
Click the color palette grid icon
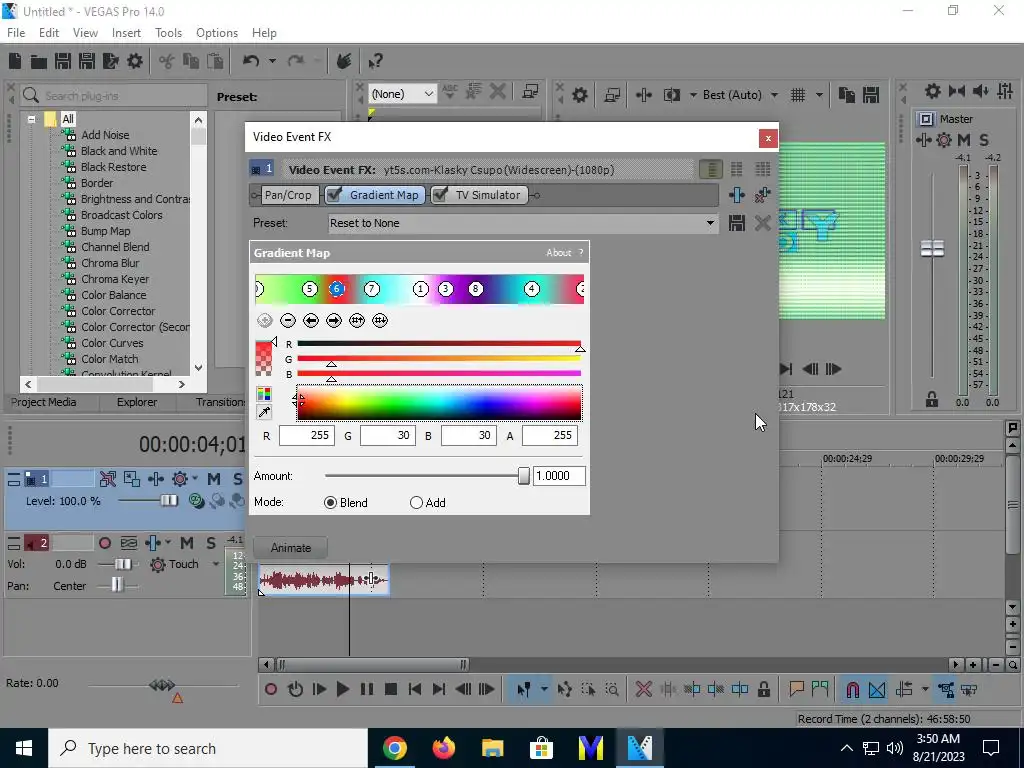click(264, 394)
